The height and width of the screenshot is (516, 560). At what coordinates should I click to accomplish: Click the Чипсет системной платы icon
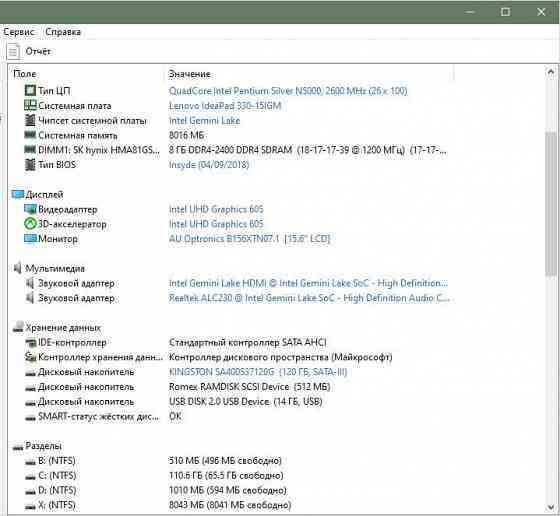(x=30, y=120)
